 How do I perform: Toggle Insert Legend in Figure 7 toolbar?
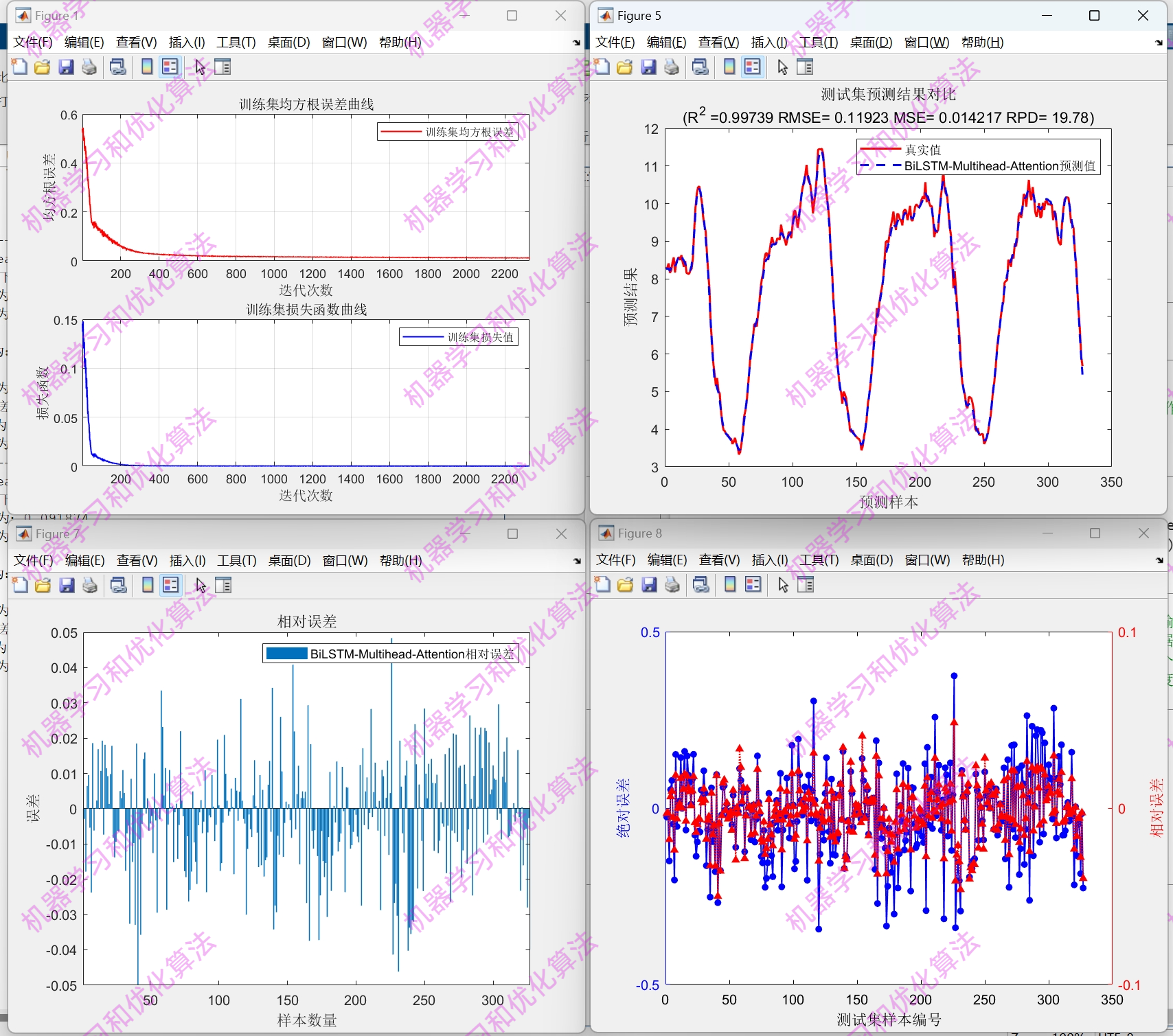pos(170,585)
